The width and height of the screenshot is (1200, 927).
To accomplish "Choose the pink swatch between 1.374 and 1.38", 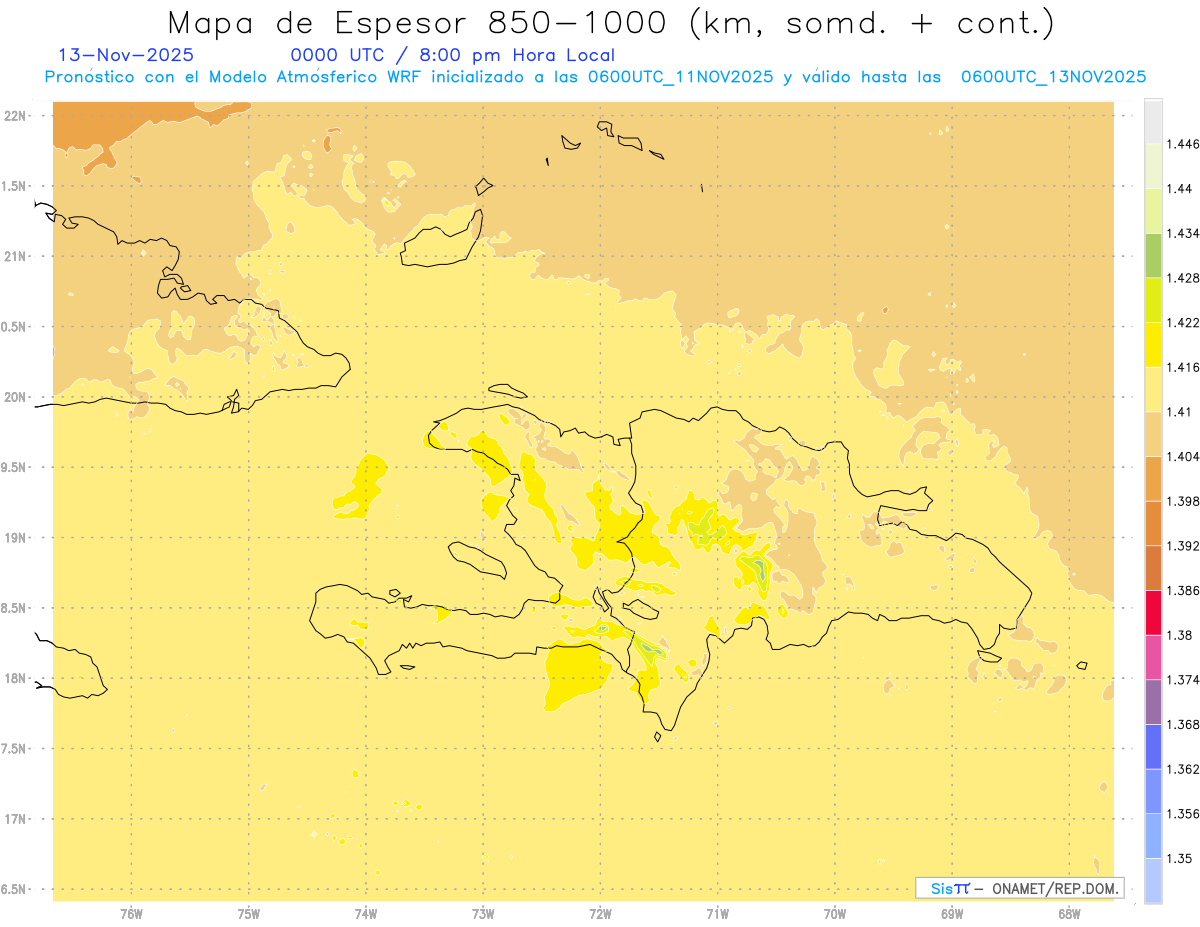I will click(1153, 657).
